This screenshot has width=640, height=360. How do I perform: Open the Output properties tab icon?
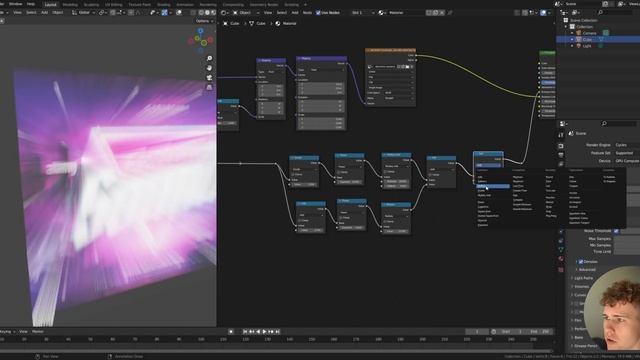pos(561,155)
